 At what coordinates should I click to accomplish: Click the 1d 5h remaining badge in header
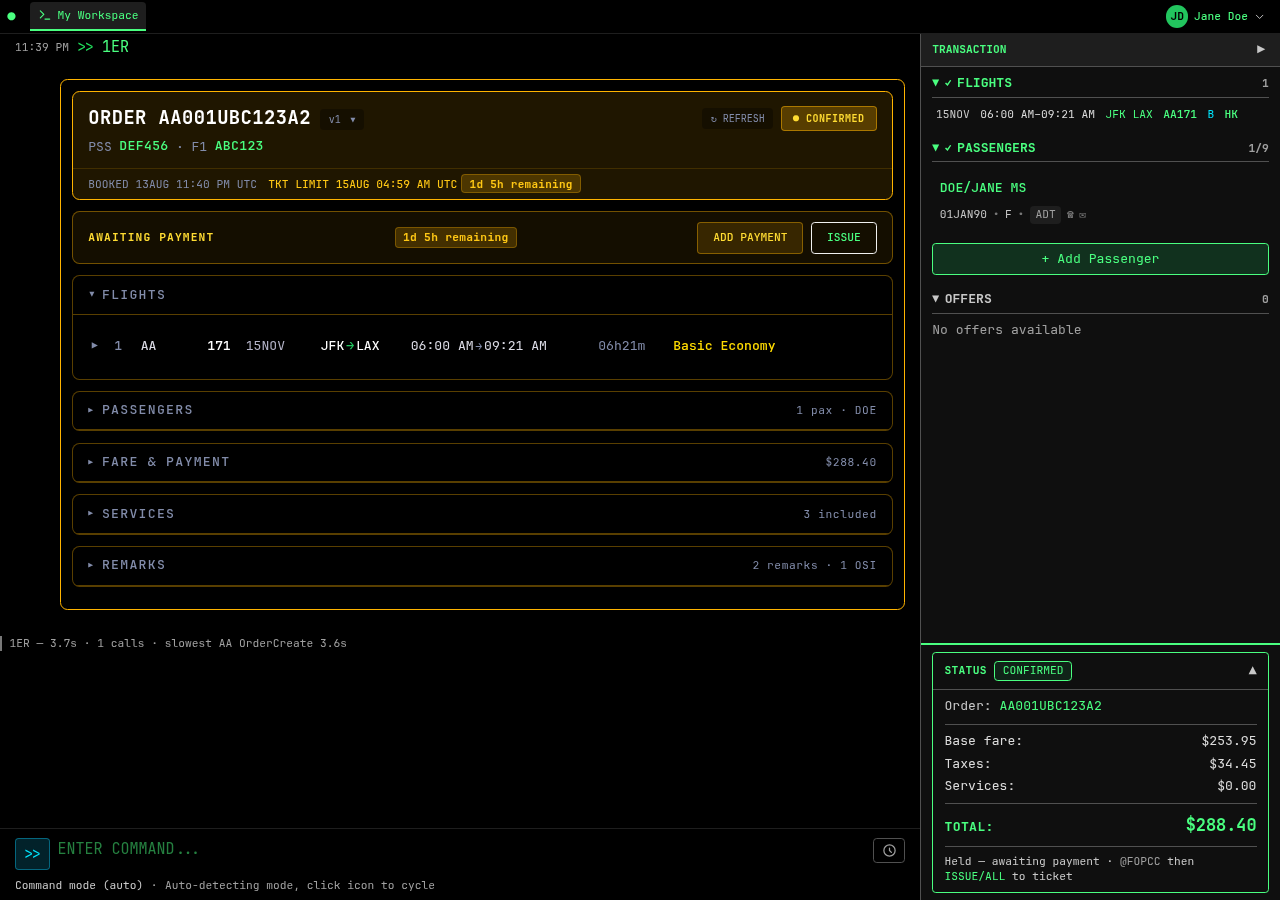point(521,184)
